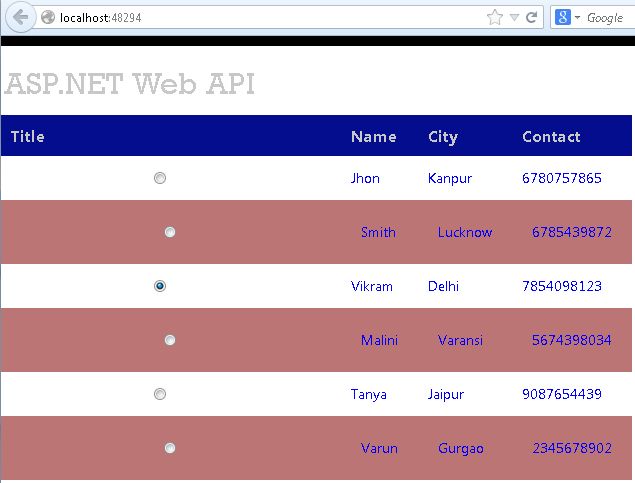Open search engine selection dropdown arrow
Screen dimensions: 635x483
click(x=577, y=17)
